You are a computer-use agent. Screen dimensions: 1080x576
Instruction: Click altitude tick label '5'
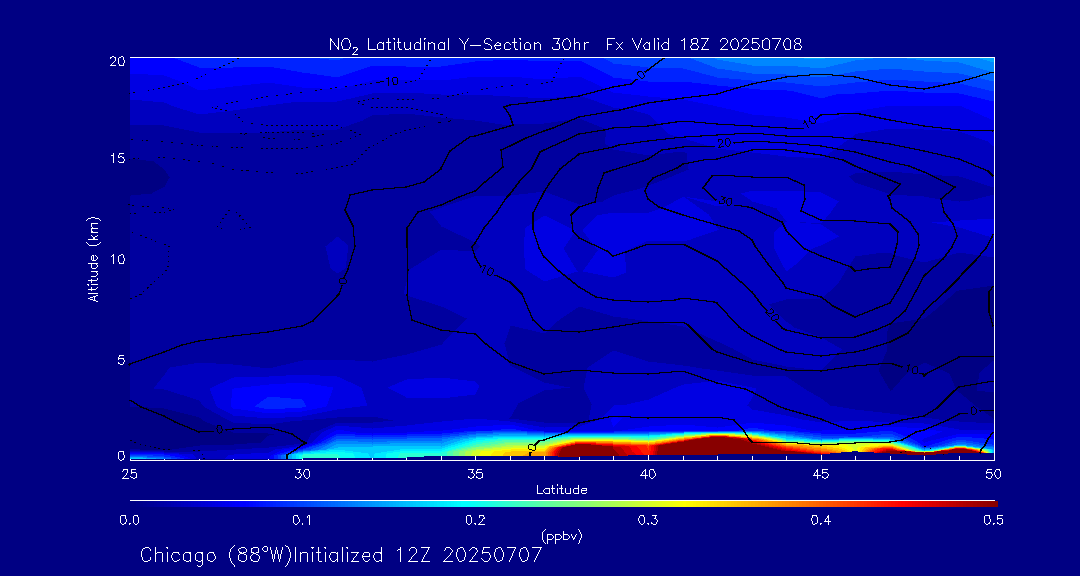[121, 360]
